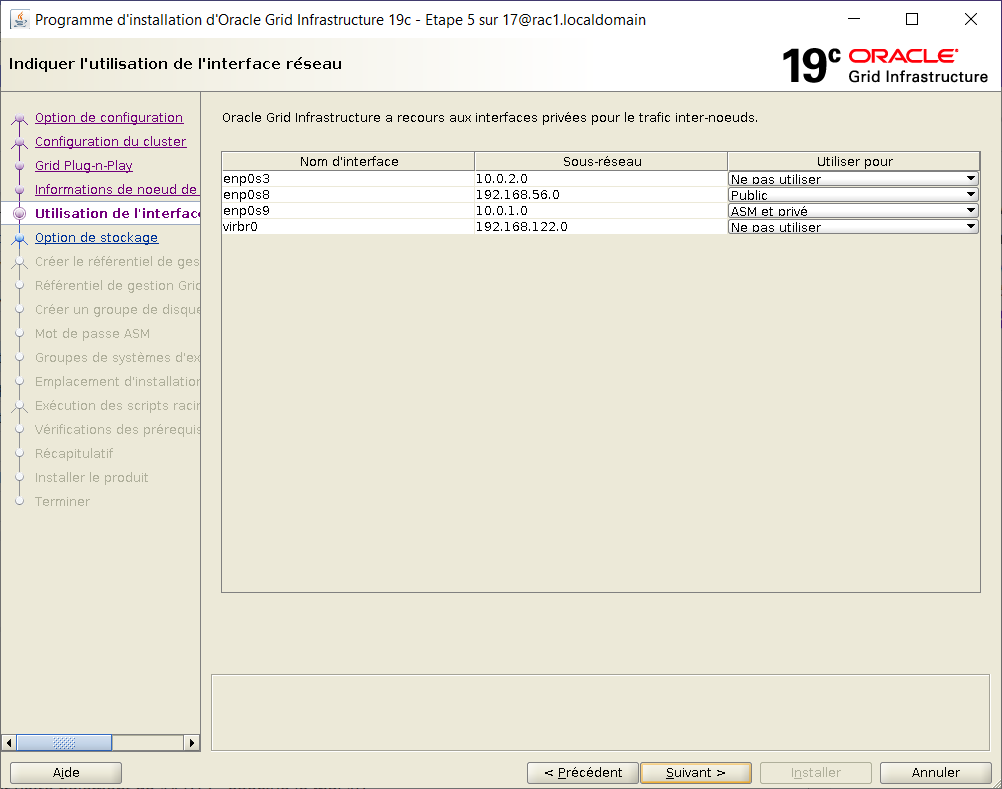The width and height of the screenshot is (1002, 789).
Task: Select the virbr0 interface name cell
Action: pyautogui.click(x=348, y=227)
